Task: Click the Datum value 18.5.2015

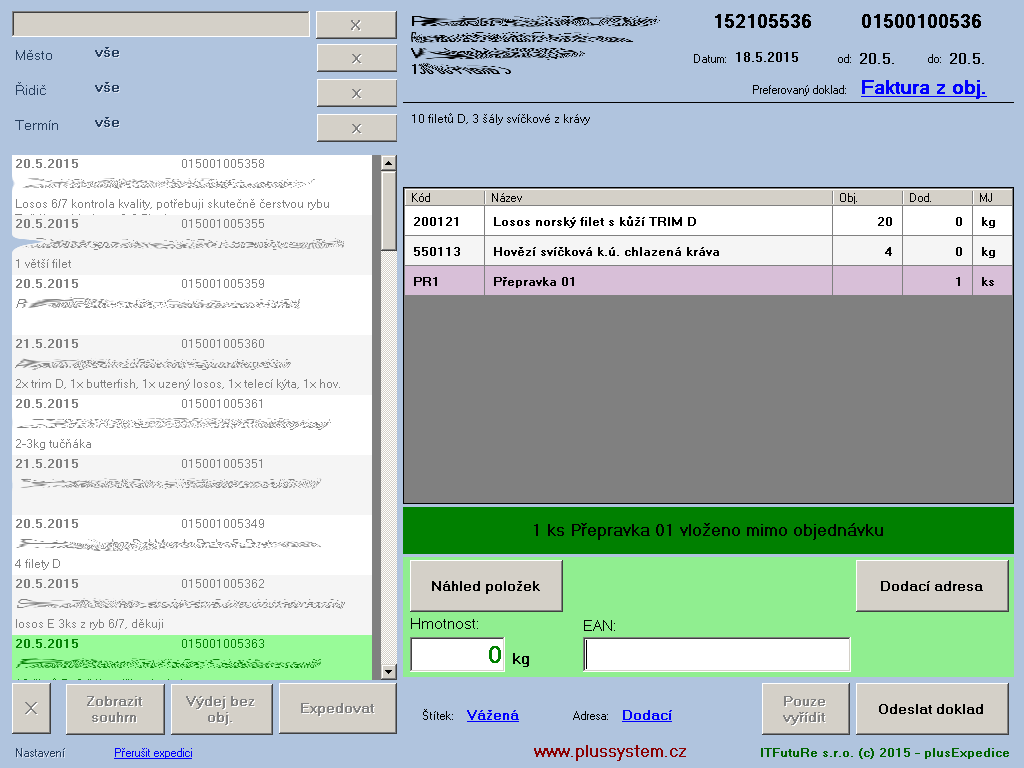Action: pyautogui.click(x=767, y=57)
